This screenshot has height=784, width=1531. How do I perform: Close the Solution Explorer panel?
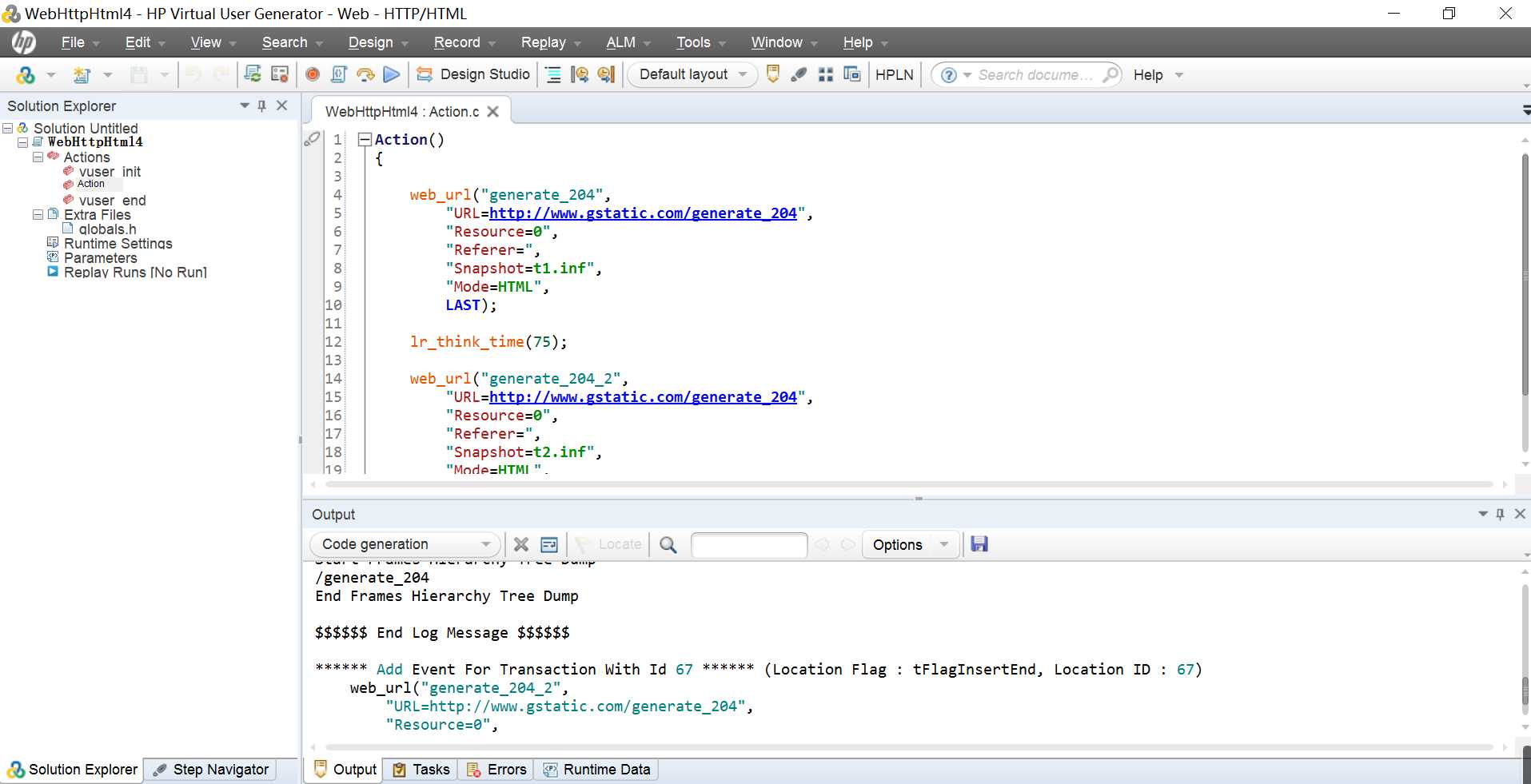pos(281,105)
